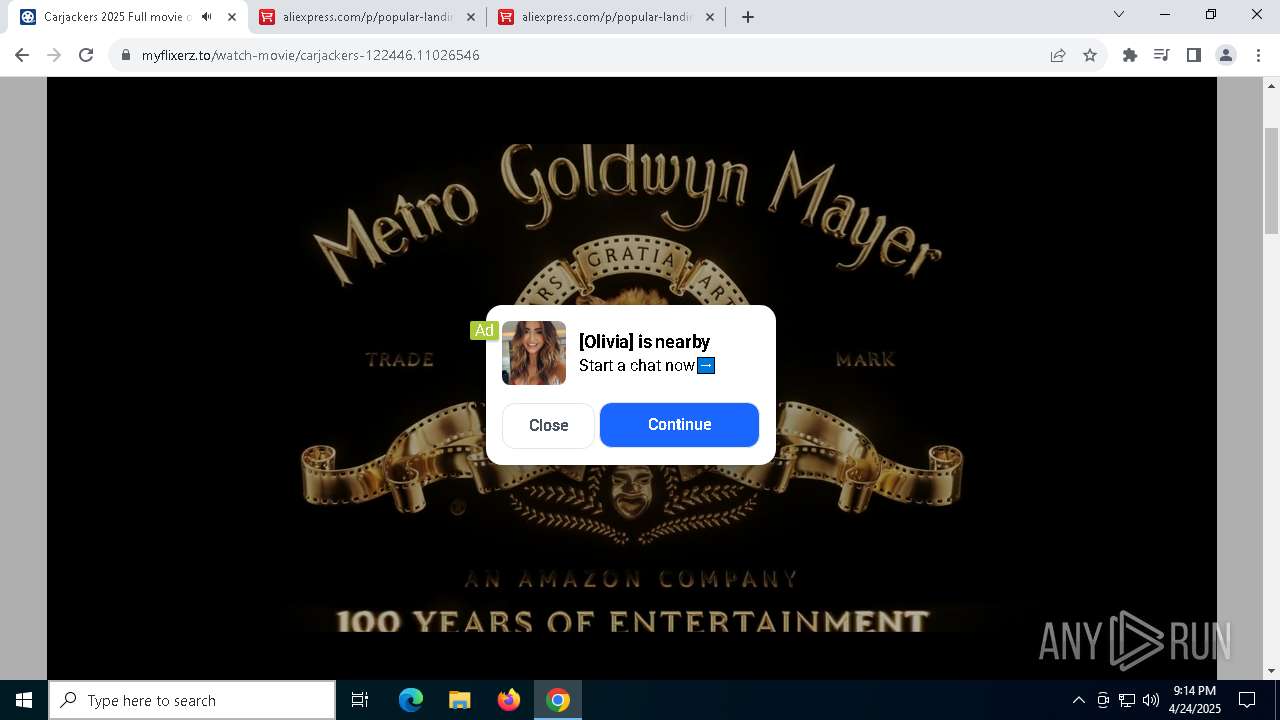The image size is (1280, 720).
Task: Open the volume speaker tray icon
Action: pos(1151,700)
